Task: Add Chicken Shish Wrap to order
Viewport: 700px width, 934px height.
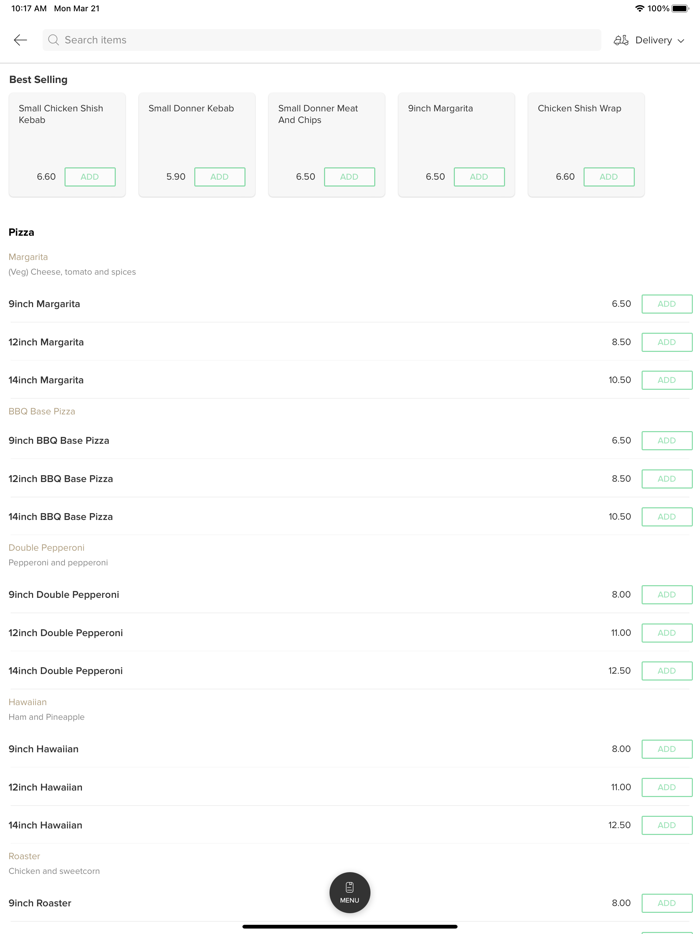Action: (x=608, y=177)
